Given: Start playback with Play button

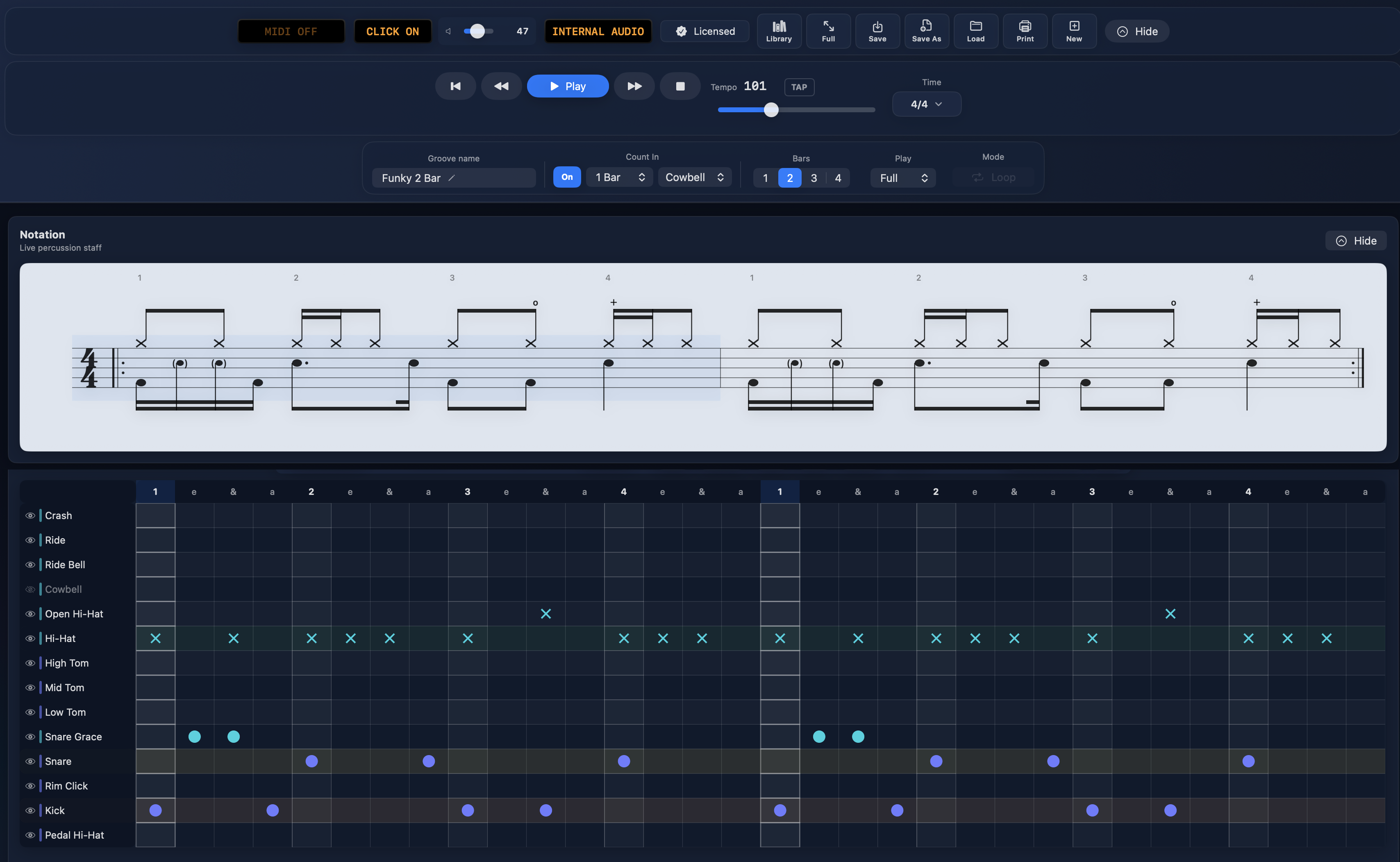Looking at the screenshot, I should (567, 86).
